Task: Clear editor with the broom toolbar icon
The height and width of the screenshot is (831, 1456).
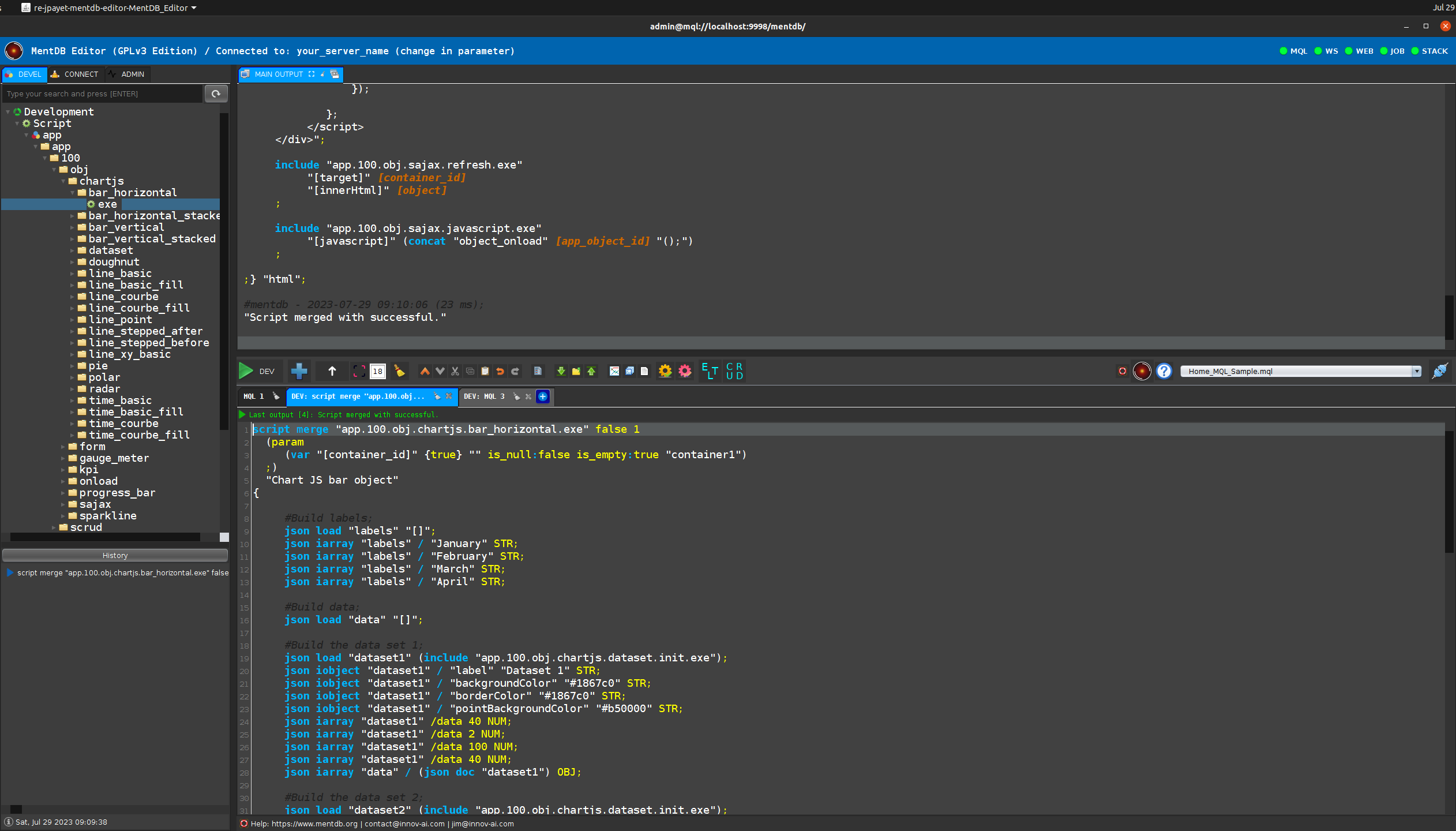Action: (399, 371)
